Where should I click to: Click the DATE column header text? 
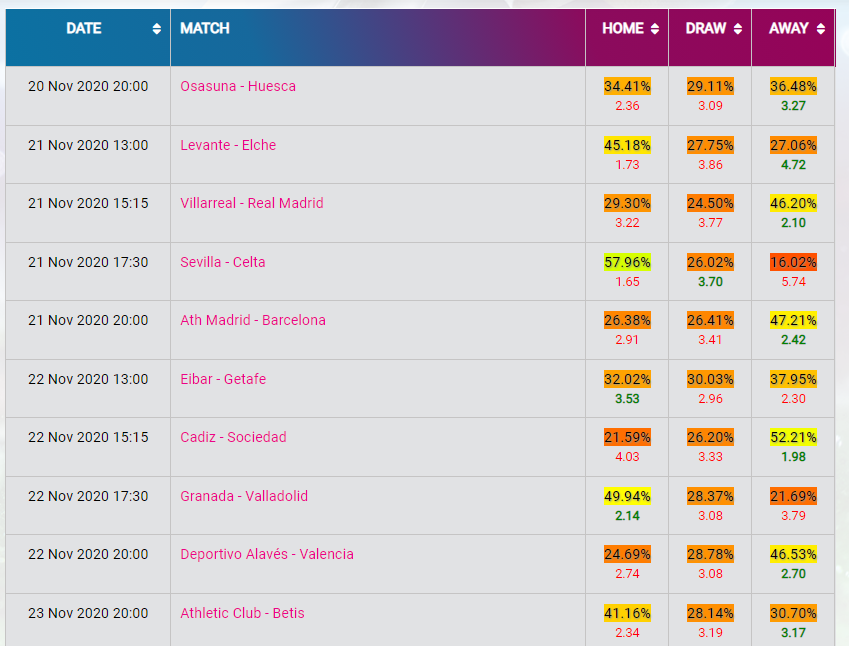click(x=83, y=28)
